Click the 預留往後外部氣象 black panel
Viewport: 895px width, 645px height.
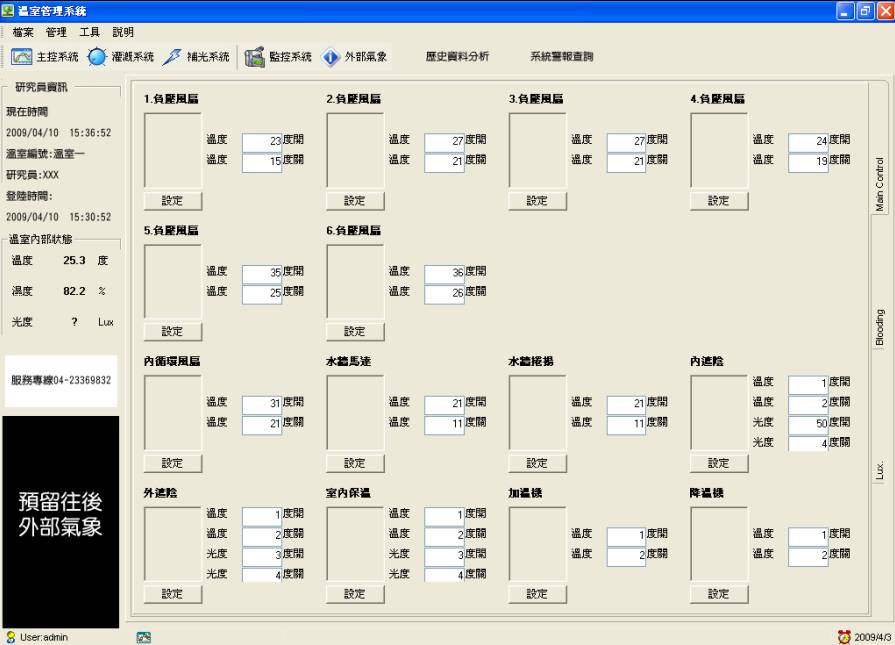[61, 522]
